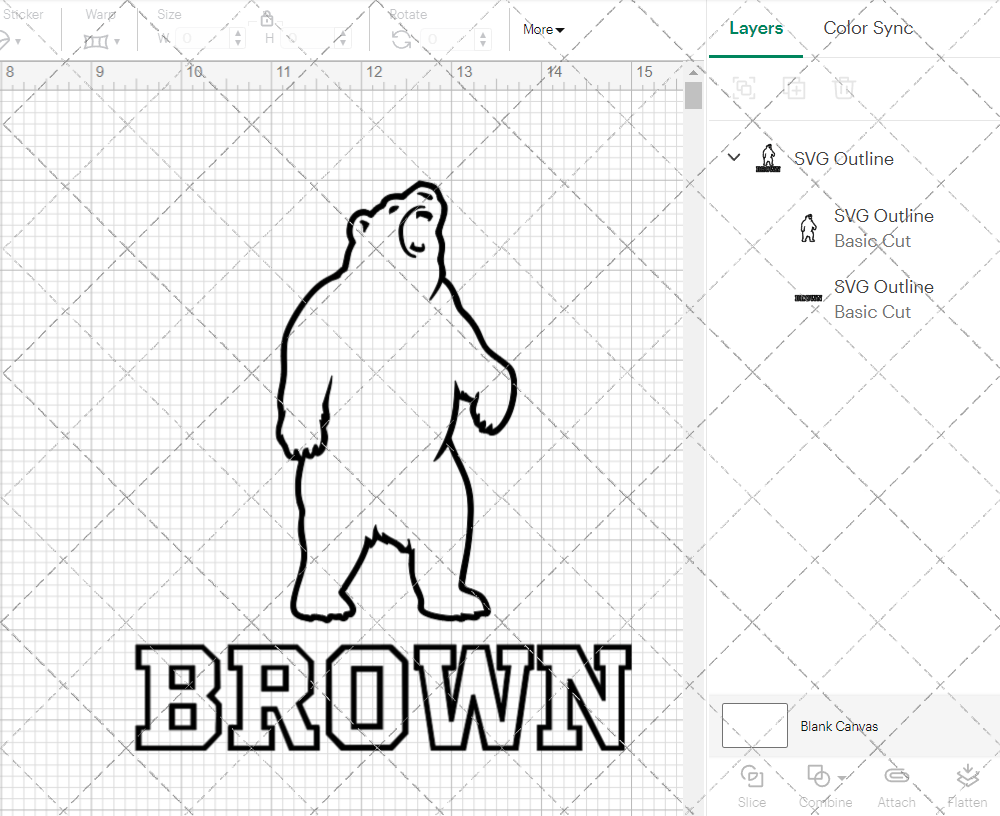Switch to the Color Sync tab
The image size is (1000, 816).
868,28
